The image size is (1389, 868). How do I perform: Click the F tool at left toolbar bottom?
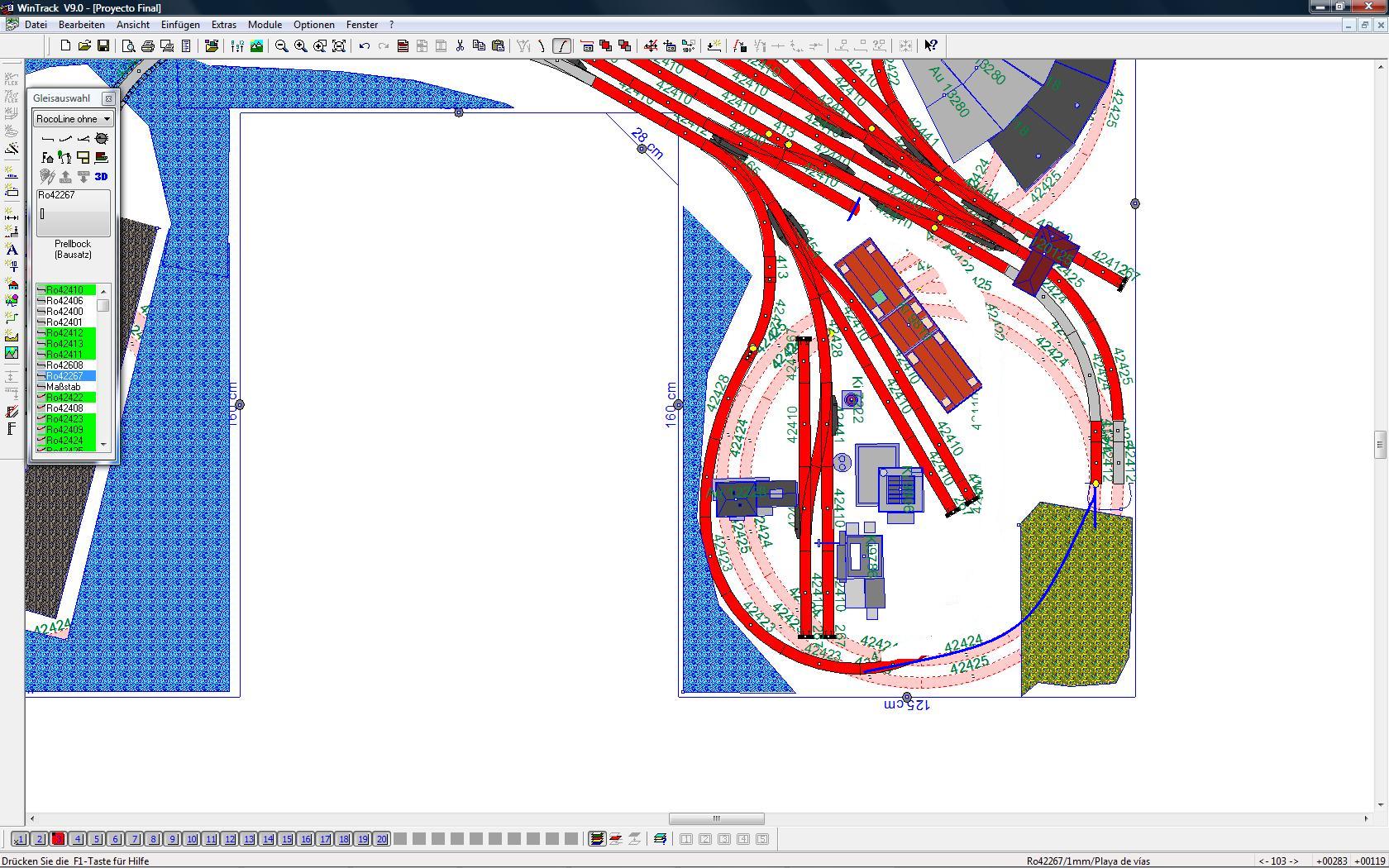tap(12, 428)
